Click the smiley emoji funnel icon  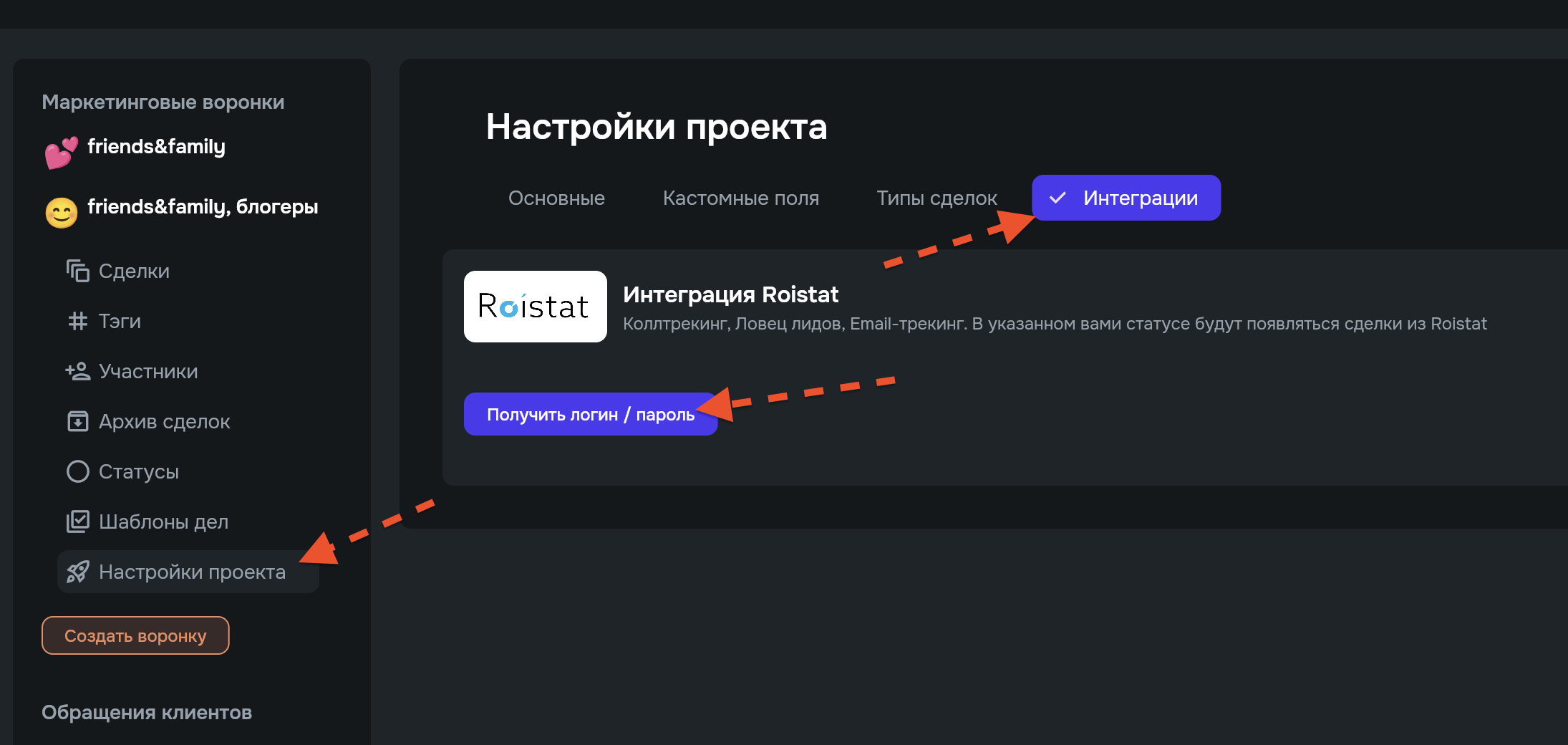(62, 213)
